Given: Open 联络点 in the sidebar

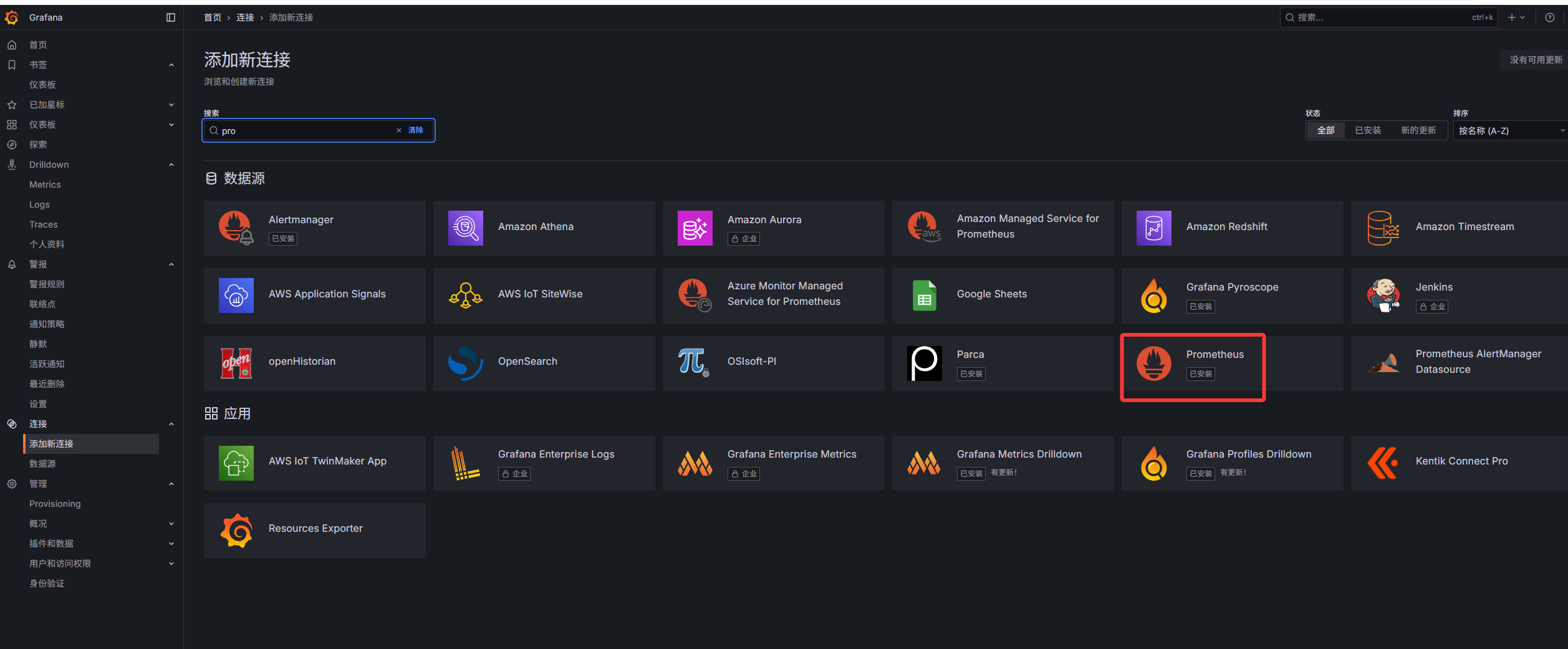Looking at the screenshot, I should tap(42, 304).
